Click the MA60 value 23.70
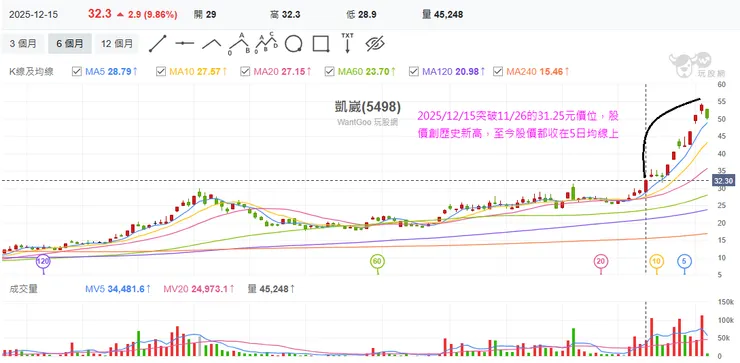740x363 pixels. point(377,72)
